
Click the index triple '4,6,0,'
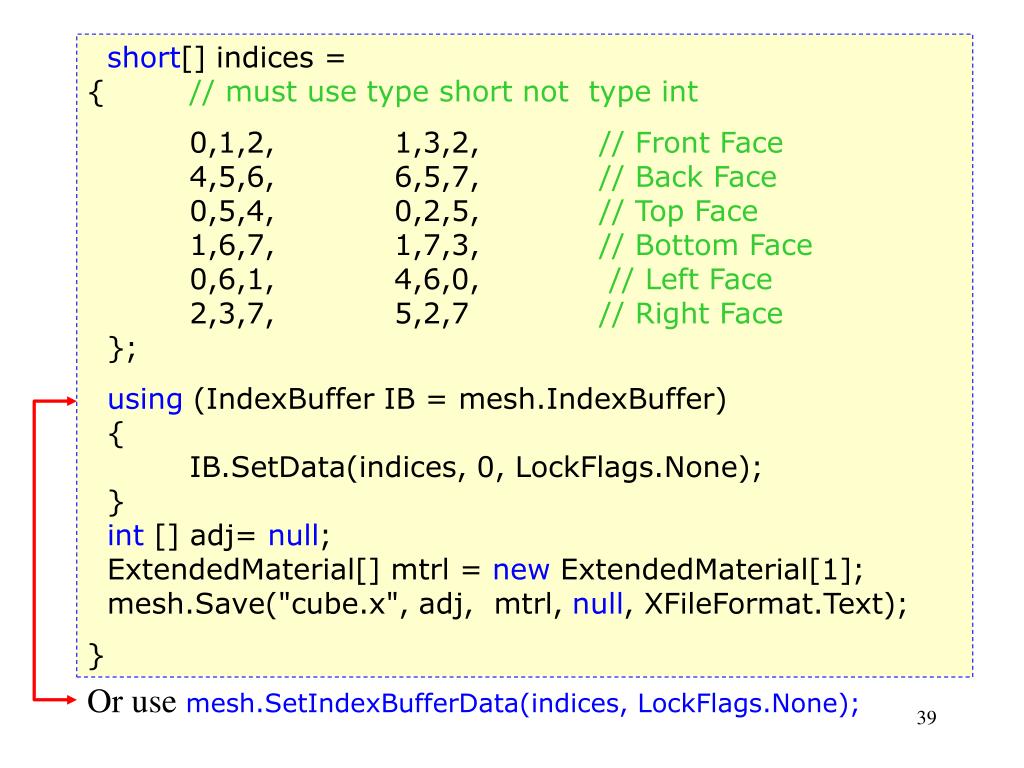click(x=437, y=280)
